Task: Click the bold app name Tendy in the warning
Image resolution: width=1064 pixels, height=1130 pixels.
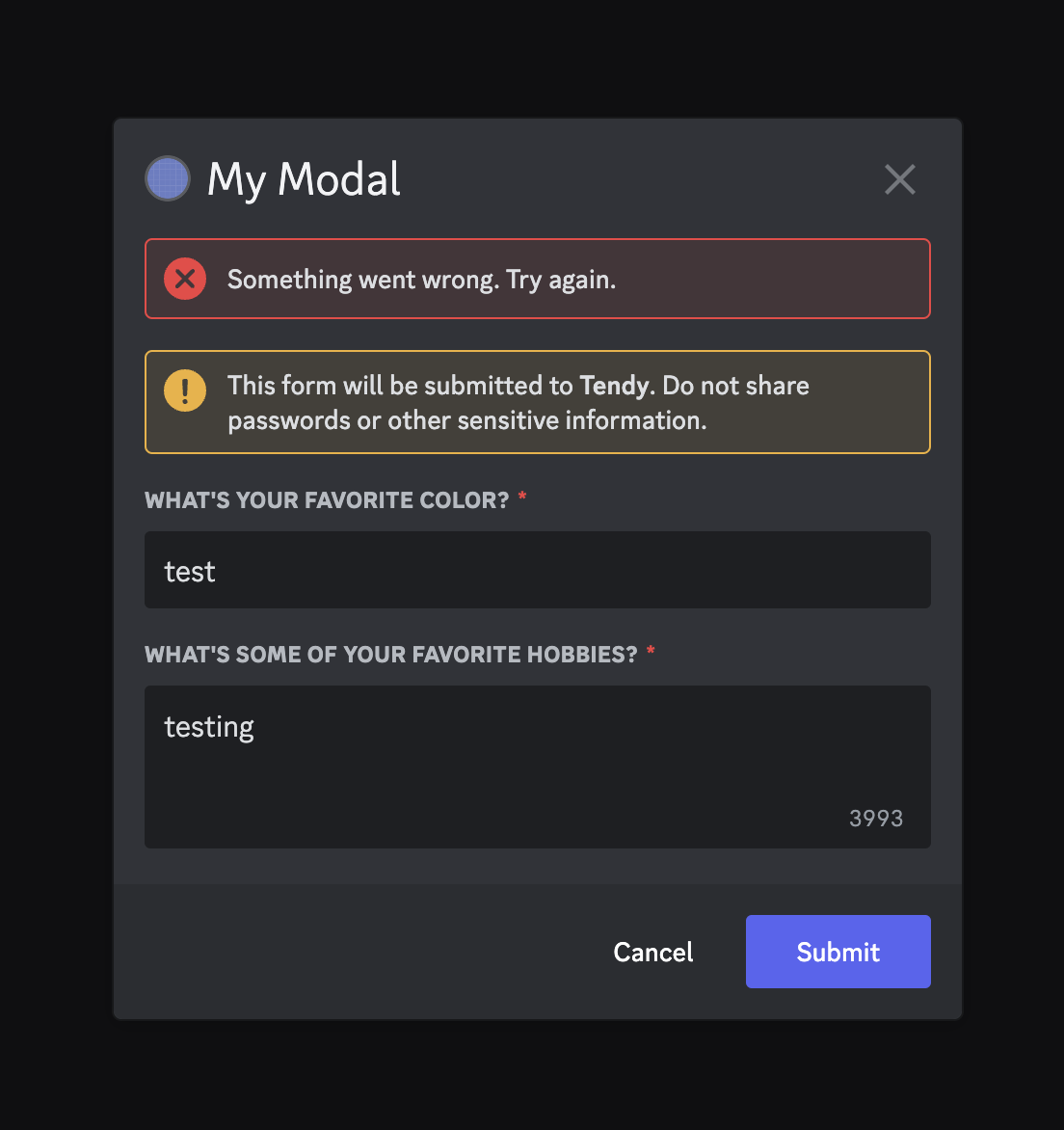Action: click(x=615, y=387)
